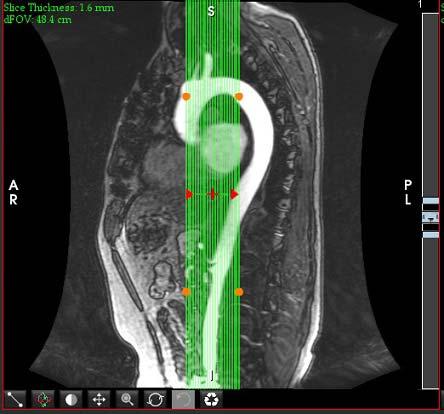
Task: Select the line measurement tool
Action: [x=15, y=399]
